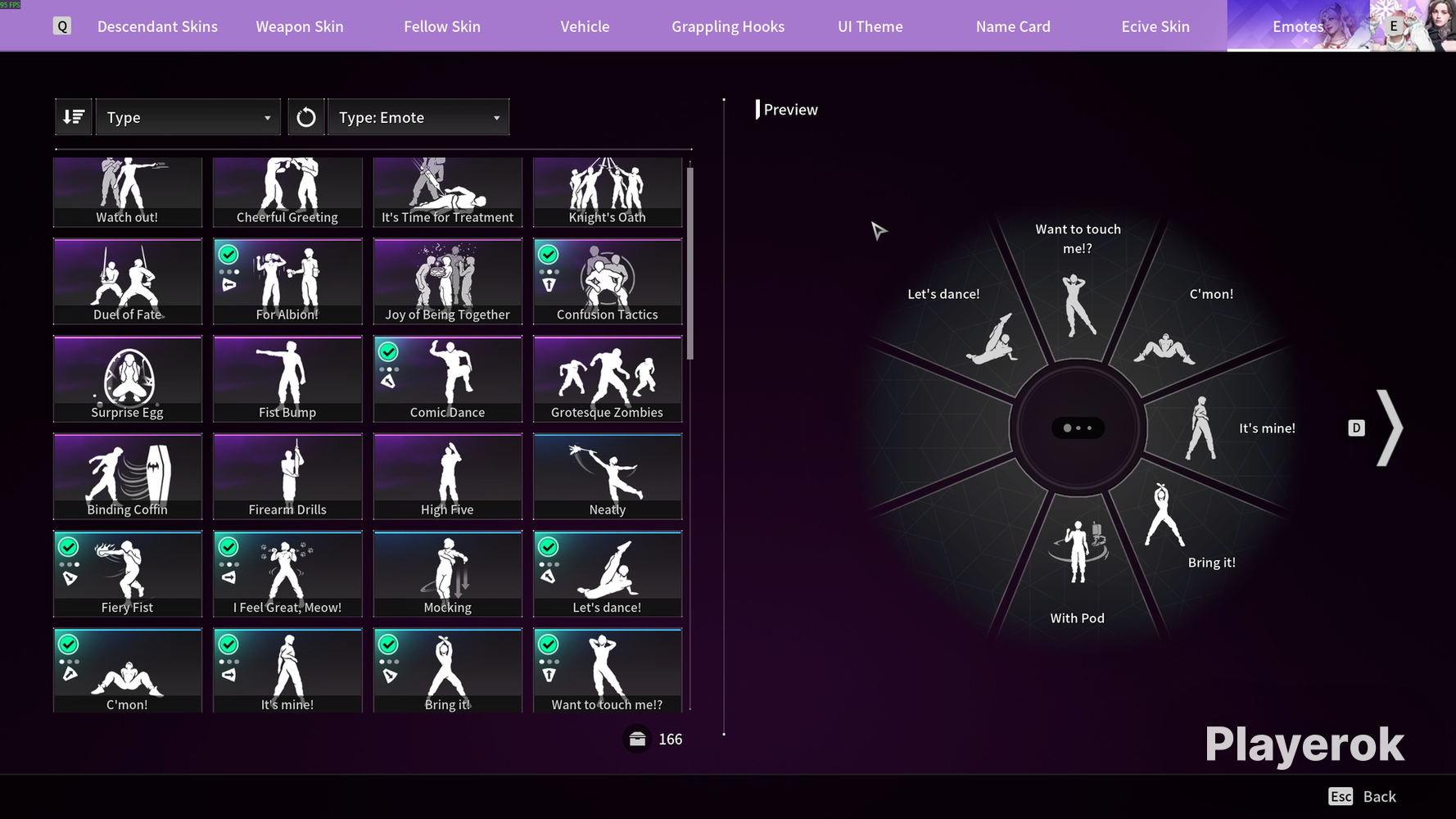Pick the Knight's Oath emote

pos(608,192)
